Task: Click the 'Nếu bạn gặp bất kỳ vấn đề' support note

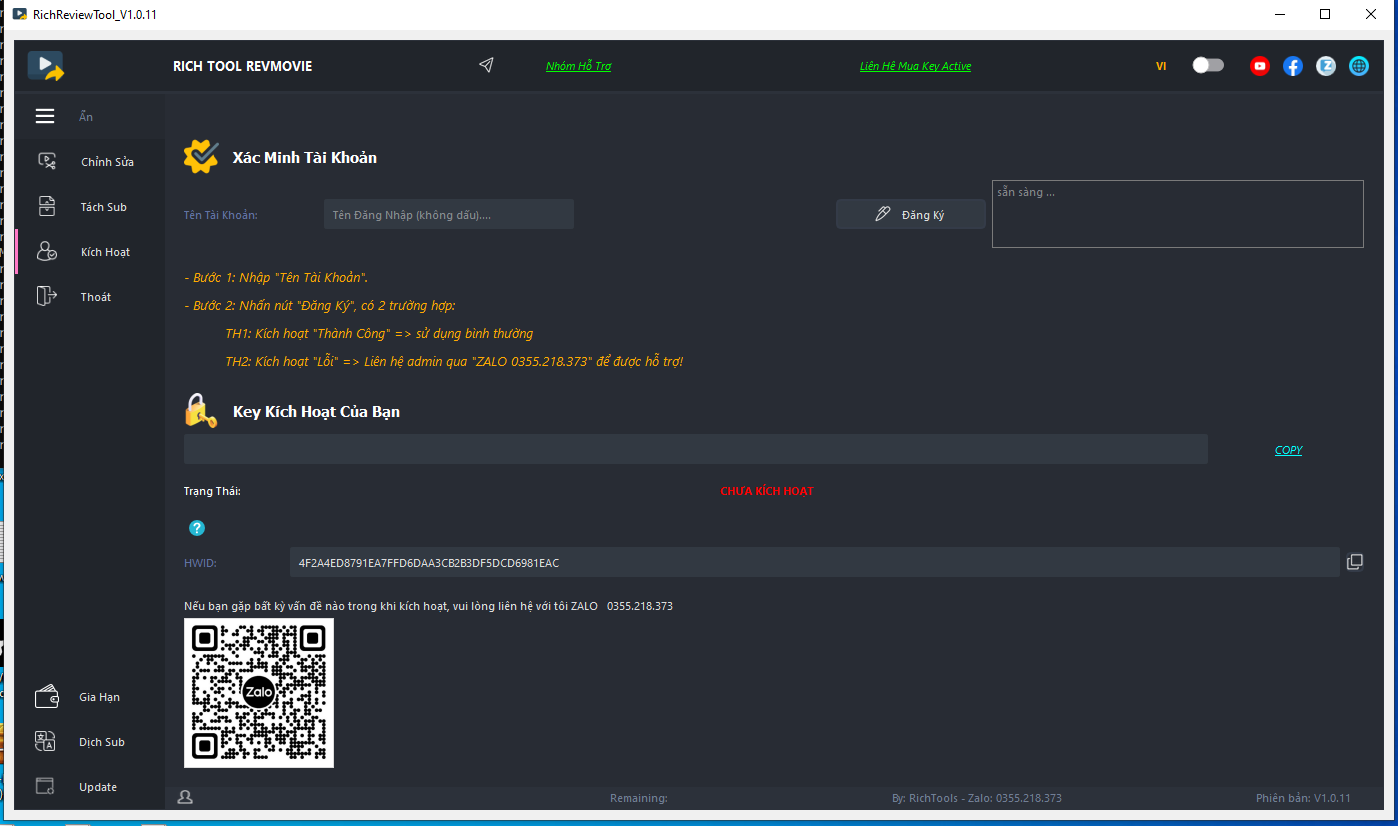Action: pos(428,606)
